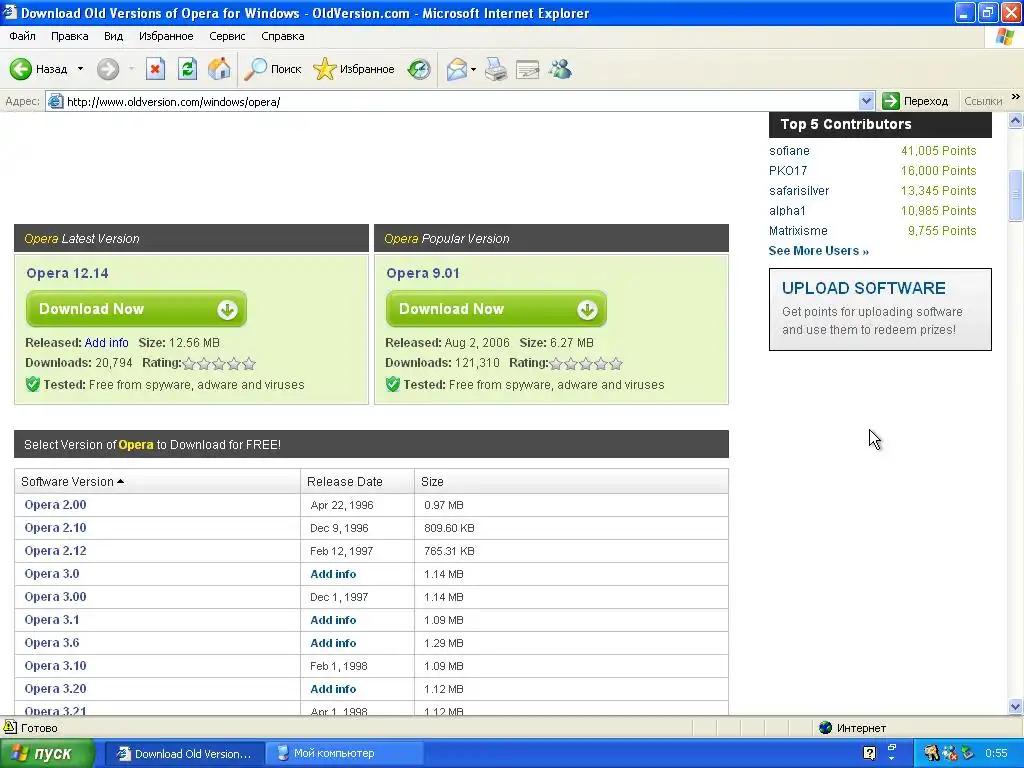Click the Opera 9.01 title link
The height and width of the screenshot is (768, 1024).
coord(423,273)
